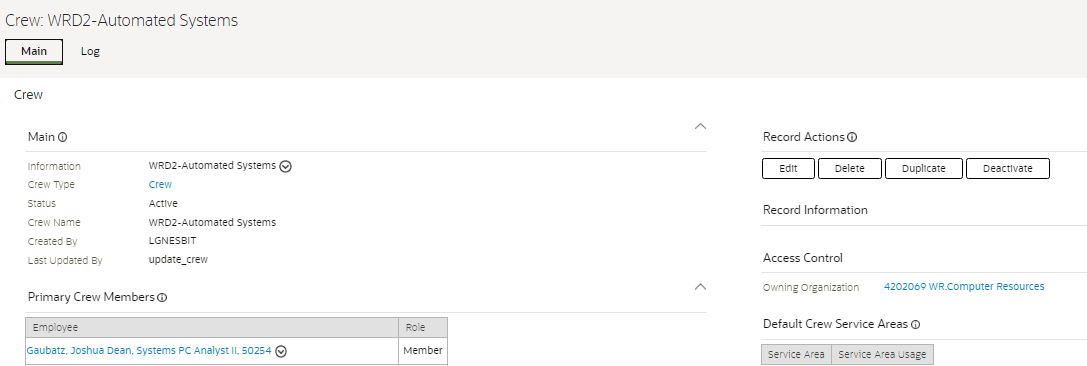1087x366 pixels.
Task: Collapse the Main section chevron
Action: tap(700, 126)
